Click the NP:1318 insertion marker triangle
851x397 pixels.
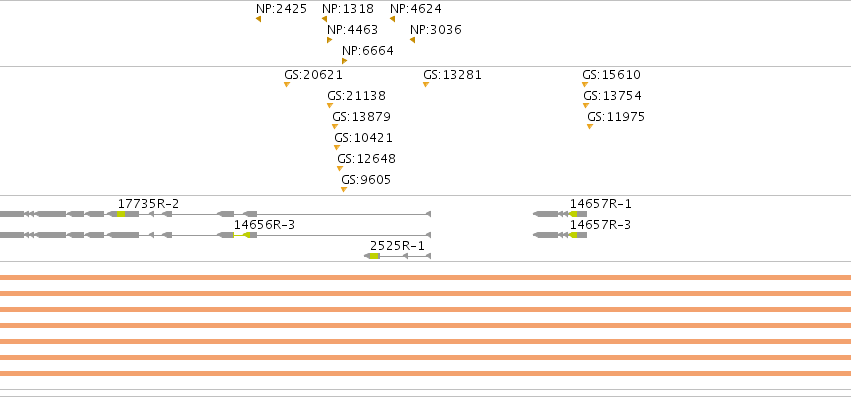point(324,19)
